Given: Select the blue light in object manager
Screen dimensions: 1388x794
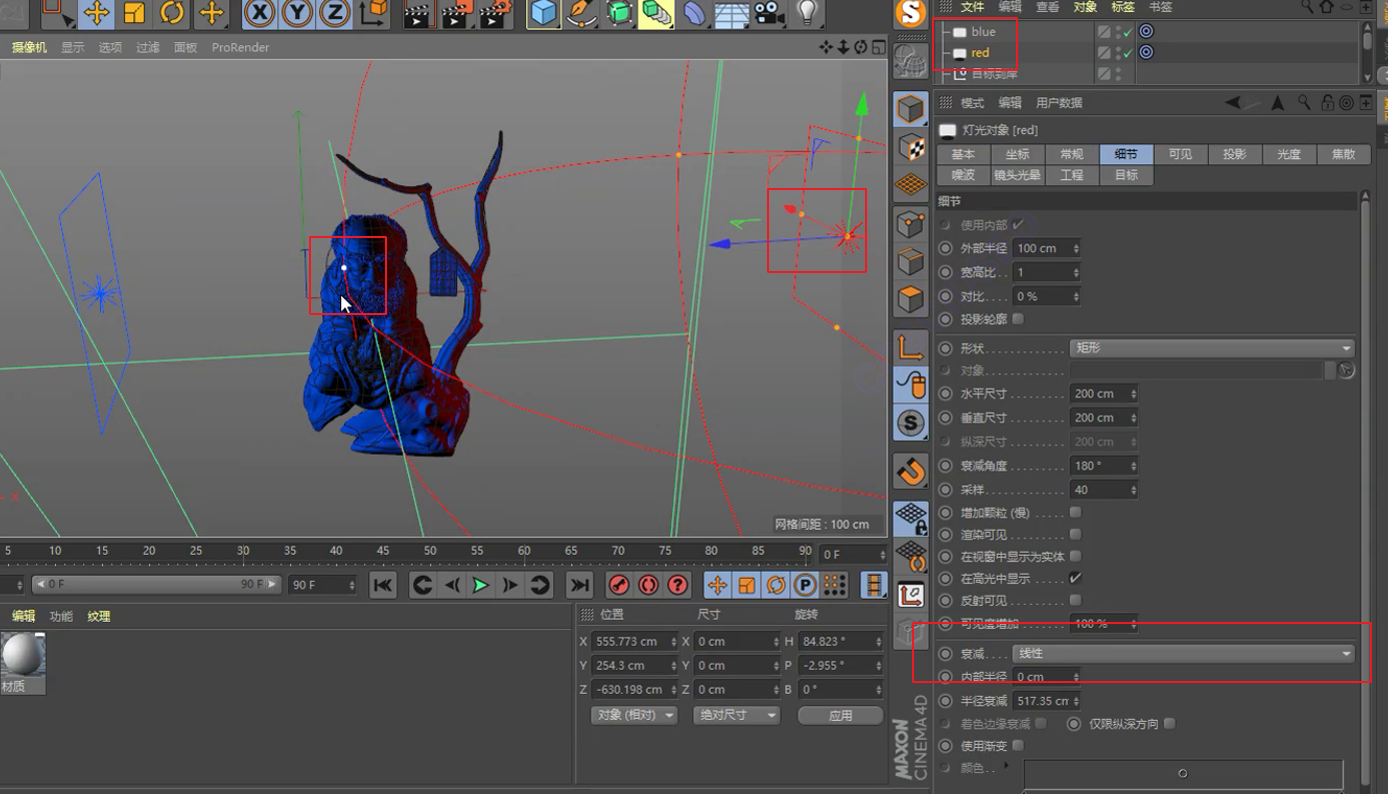Looking at the screenshot, I should (x=983, y=32).
